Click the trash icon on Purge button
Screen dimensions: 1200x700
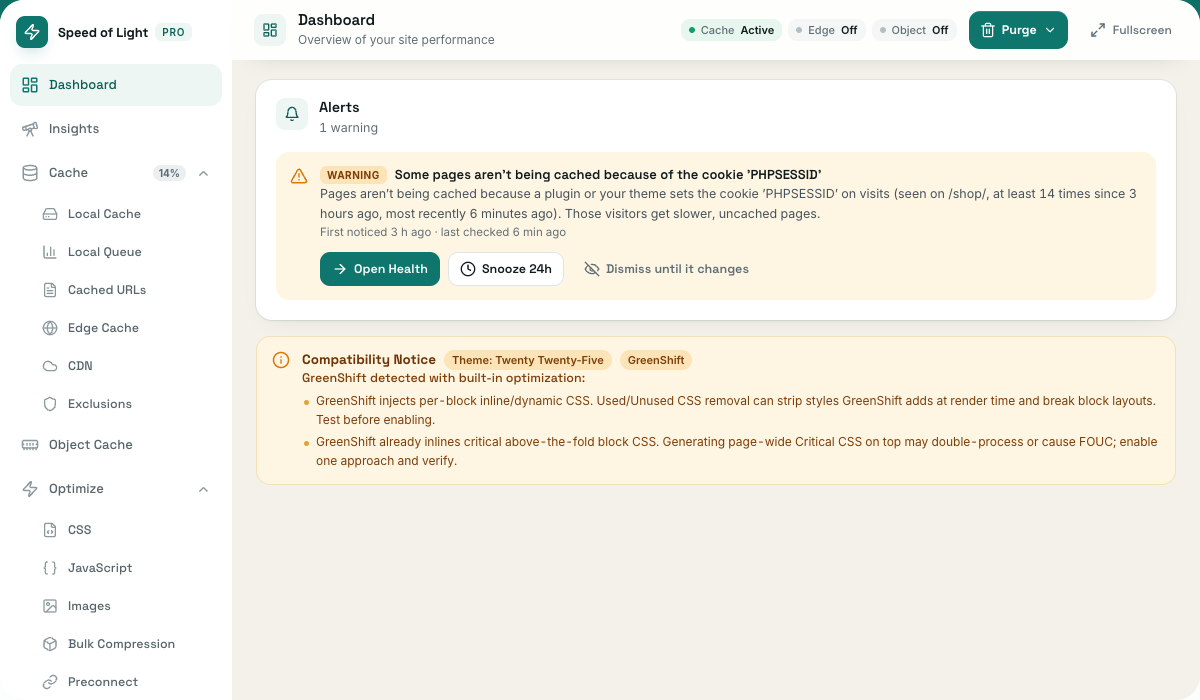[988, 30]
